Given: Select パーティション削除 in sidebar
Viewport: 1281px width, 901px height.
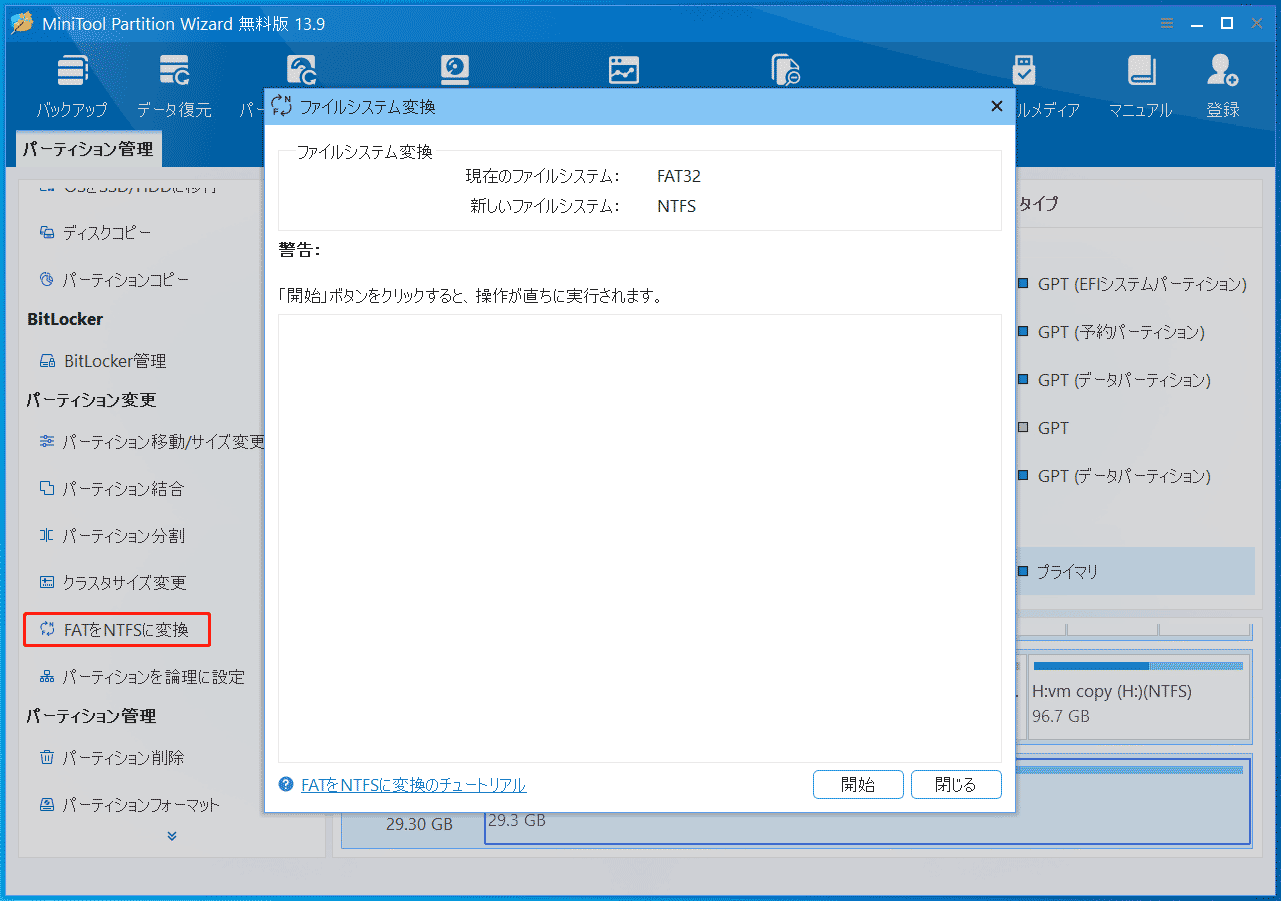Looking at the screenshot, I should (x=111, y=758).
